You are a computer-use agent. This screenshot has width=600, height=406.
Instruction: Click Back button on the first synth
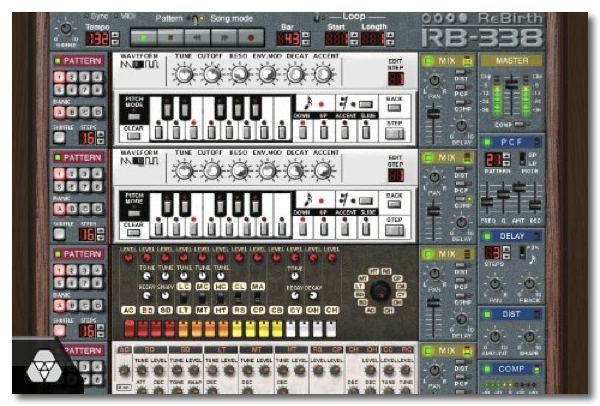coord(394,108)
